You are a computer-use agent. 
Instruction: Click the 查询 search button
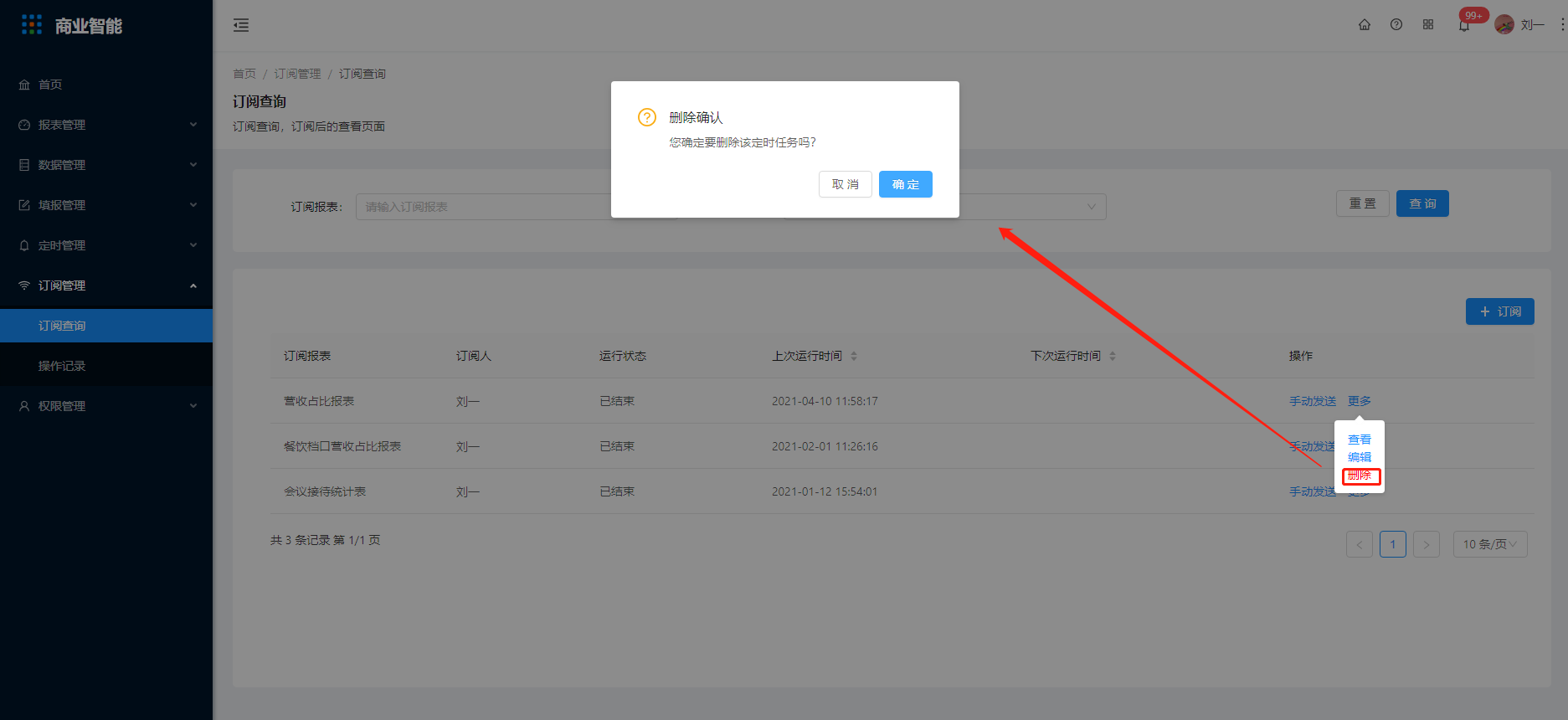pos(1422,203)
